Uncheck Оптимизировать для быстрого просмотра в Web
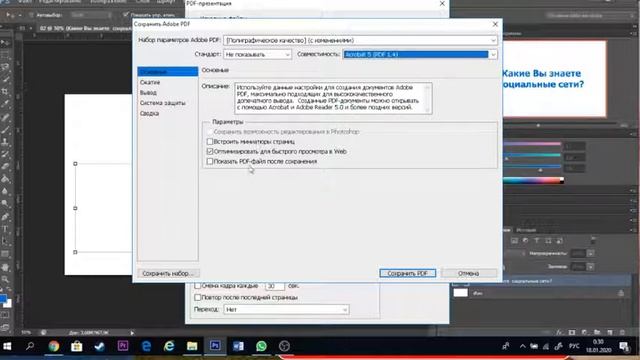 (x=210, y=151)
